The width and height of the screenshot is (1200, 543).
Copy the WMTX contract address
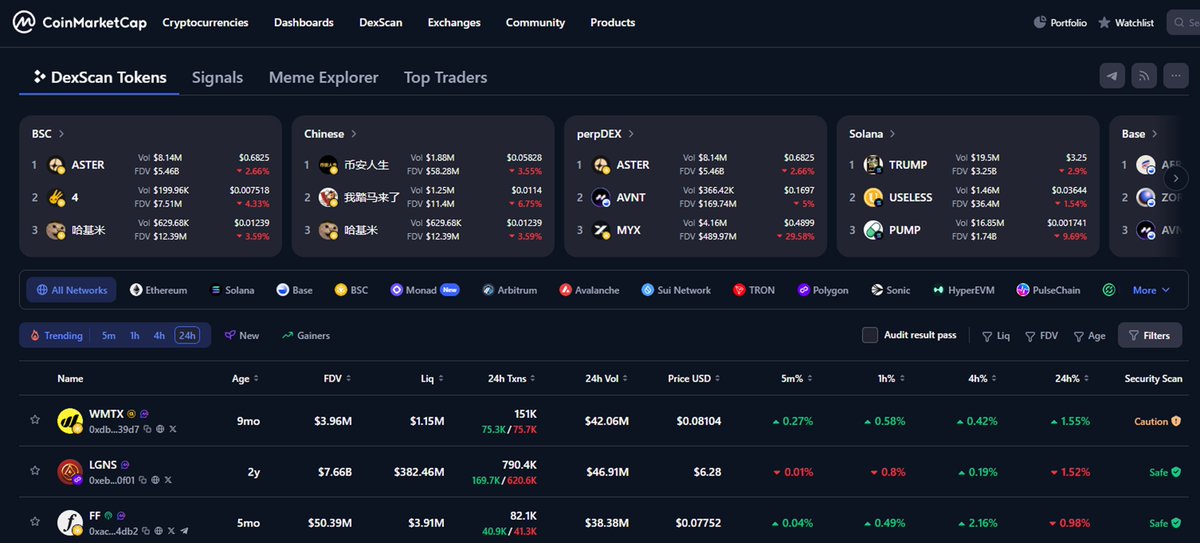[146, 429]
